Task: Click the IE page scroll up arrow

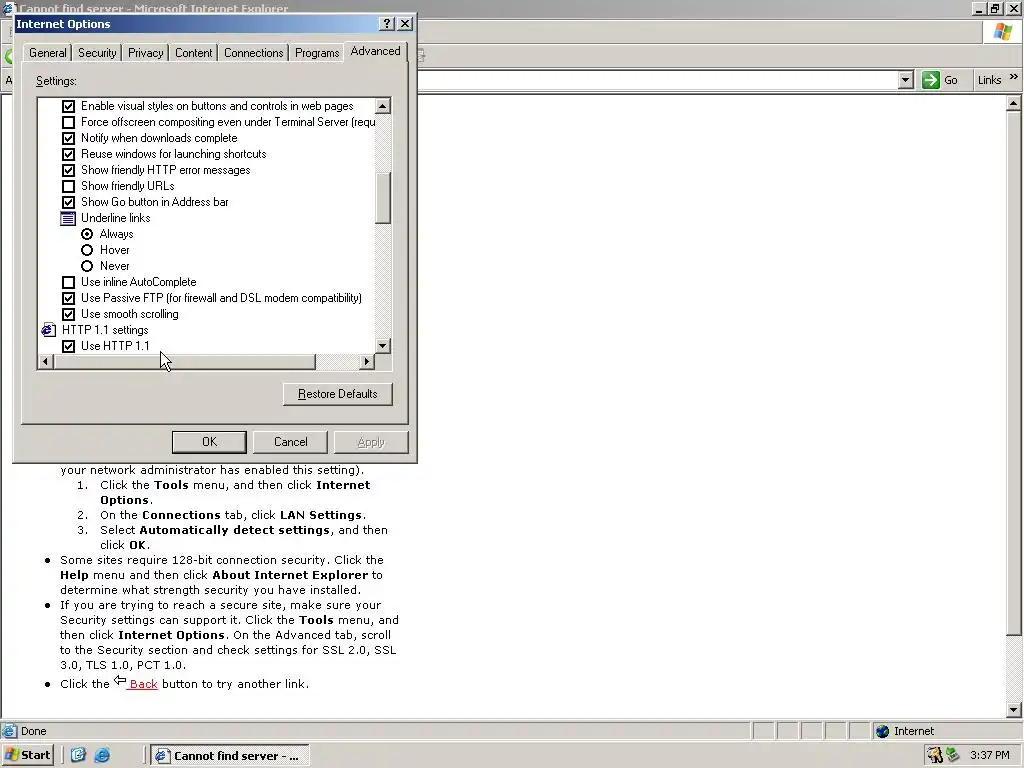Action: [x=1014, y=103]
